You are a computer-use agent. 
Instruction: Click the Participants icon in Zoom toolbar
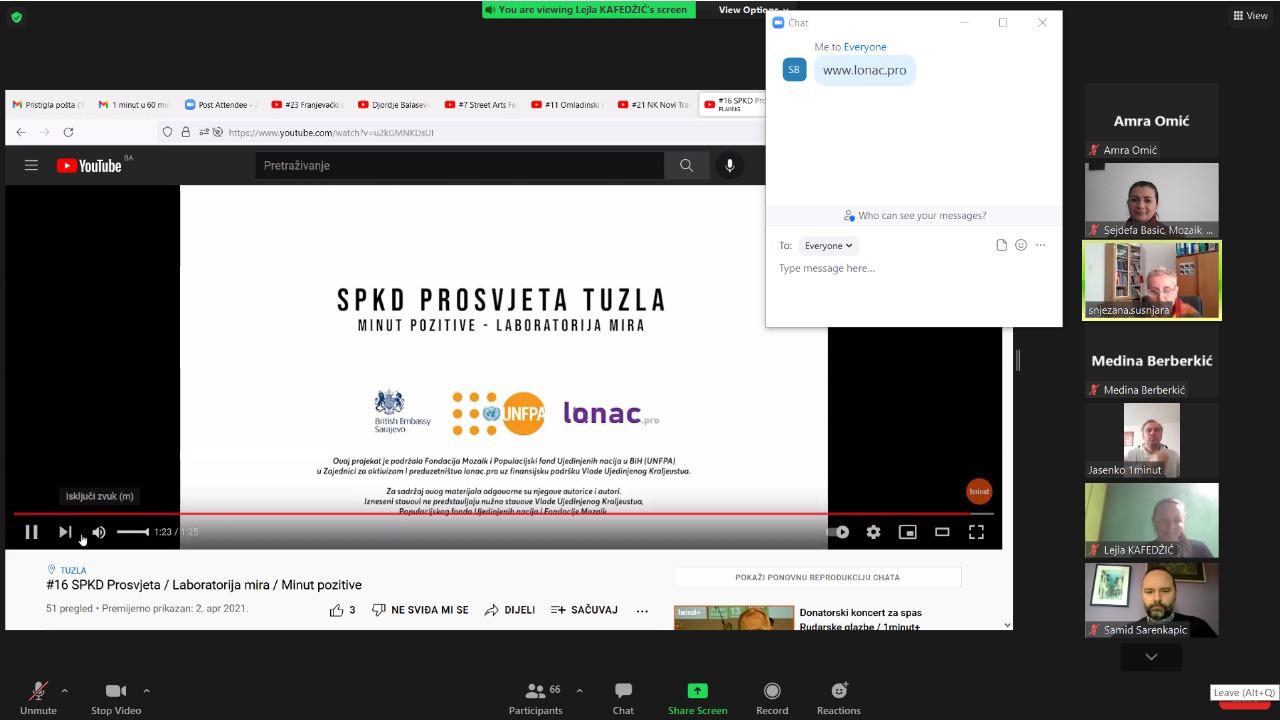536,691
